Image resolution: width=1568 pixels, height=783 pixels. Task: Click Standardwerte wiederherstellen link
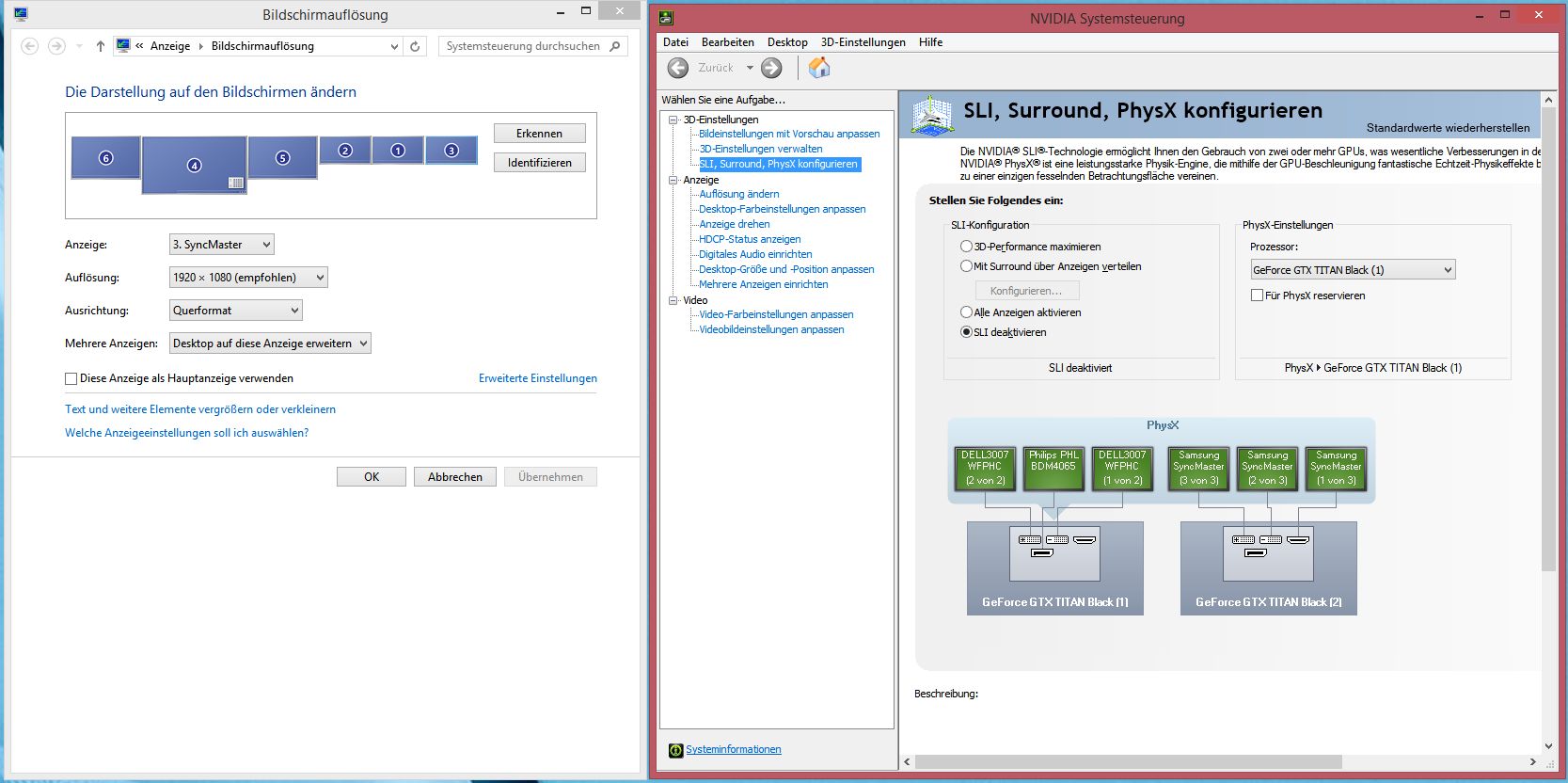coord(1449,128)
